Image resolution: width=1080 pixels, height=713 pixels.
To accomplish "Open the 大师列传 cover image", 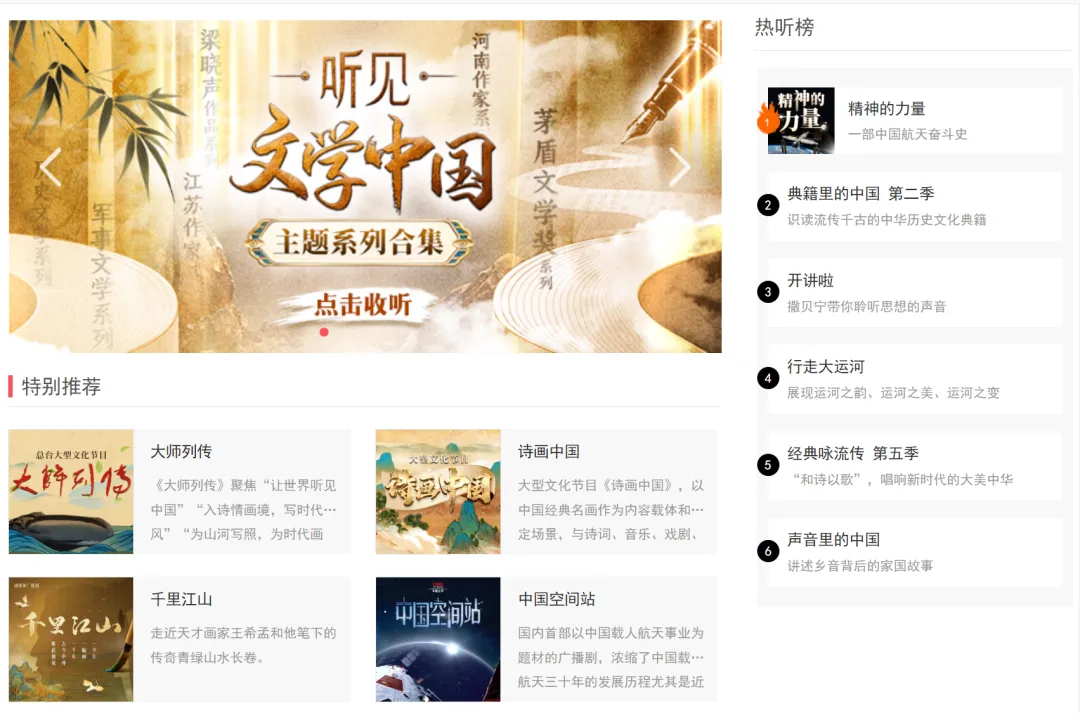I will pos(71,492).
